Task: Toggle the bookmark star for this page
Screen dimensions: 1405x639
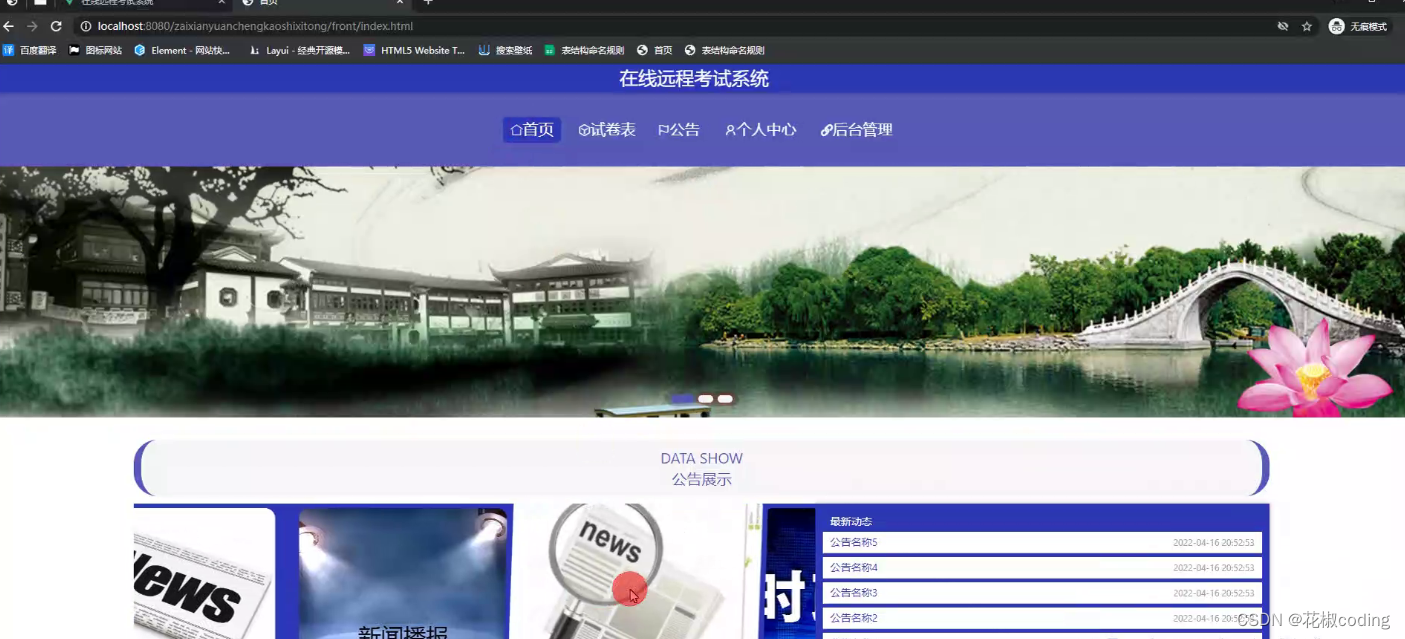Action: pos(1307,26)
